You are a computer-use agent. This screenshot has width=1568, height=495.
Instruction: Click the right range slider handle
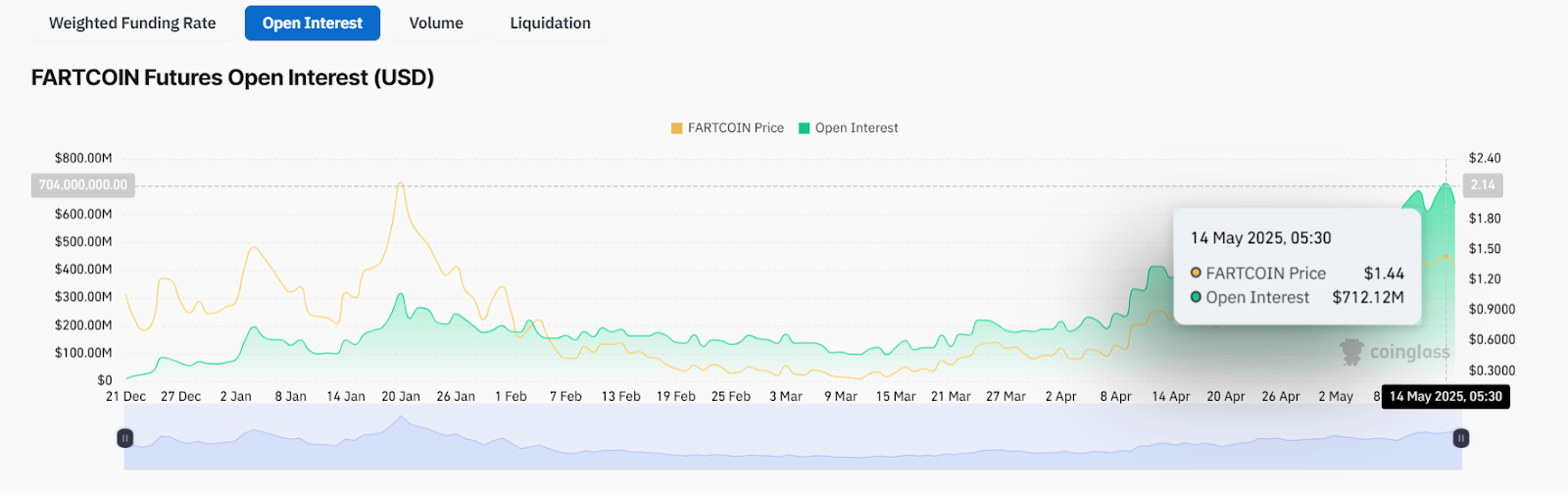point(1461,438)
